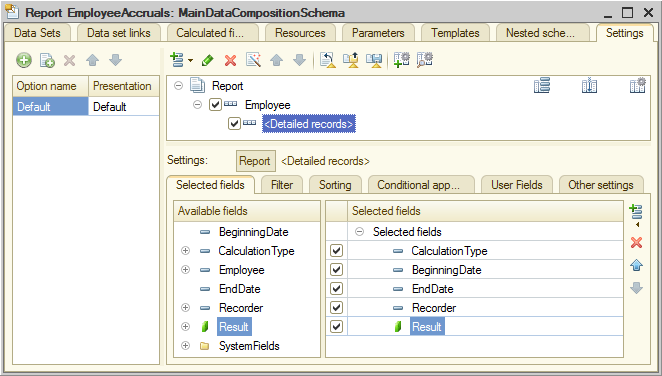
Task: Expand SystemFields folder
Action: (x=185, y=346)
